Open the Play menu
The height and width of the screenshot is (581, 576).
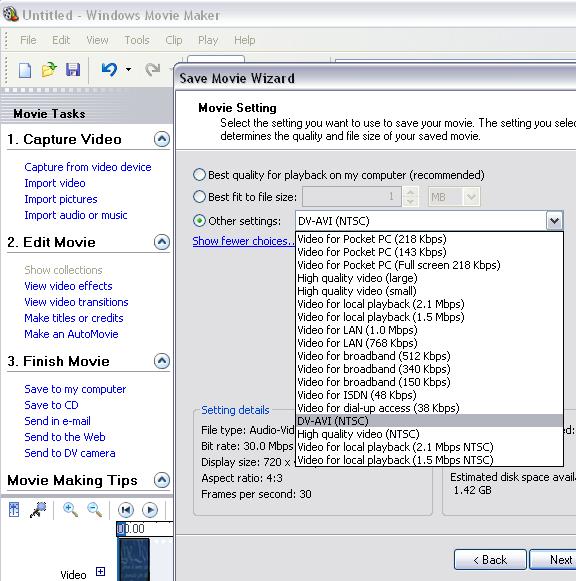(208, 40)
